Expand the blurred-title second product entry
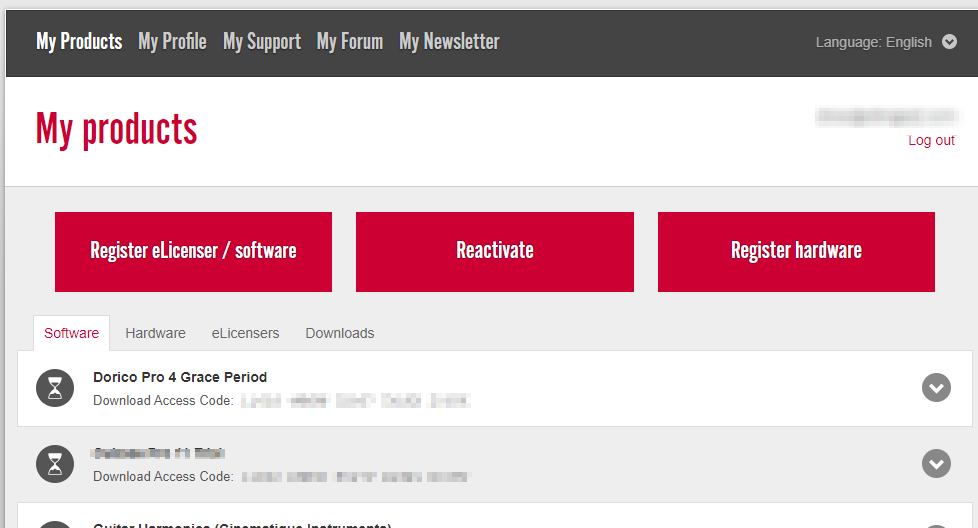This screenshot has width=978, height=528. tap(936, 464)
